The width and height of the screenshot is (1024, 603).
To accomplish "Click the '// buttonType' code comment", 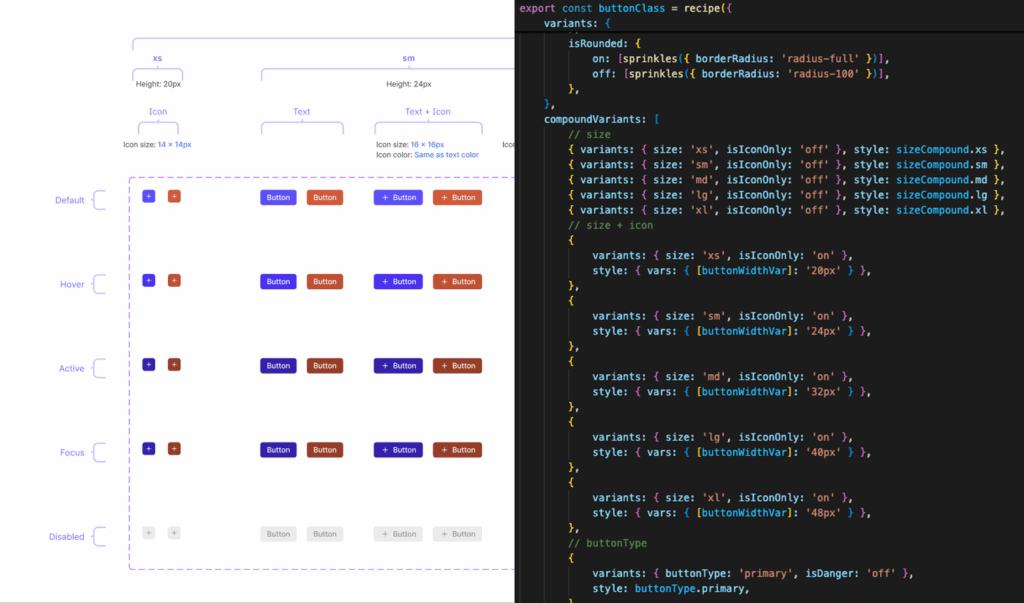I will 607,544.
